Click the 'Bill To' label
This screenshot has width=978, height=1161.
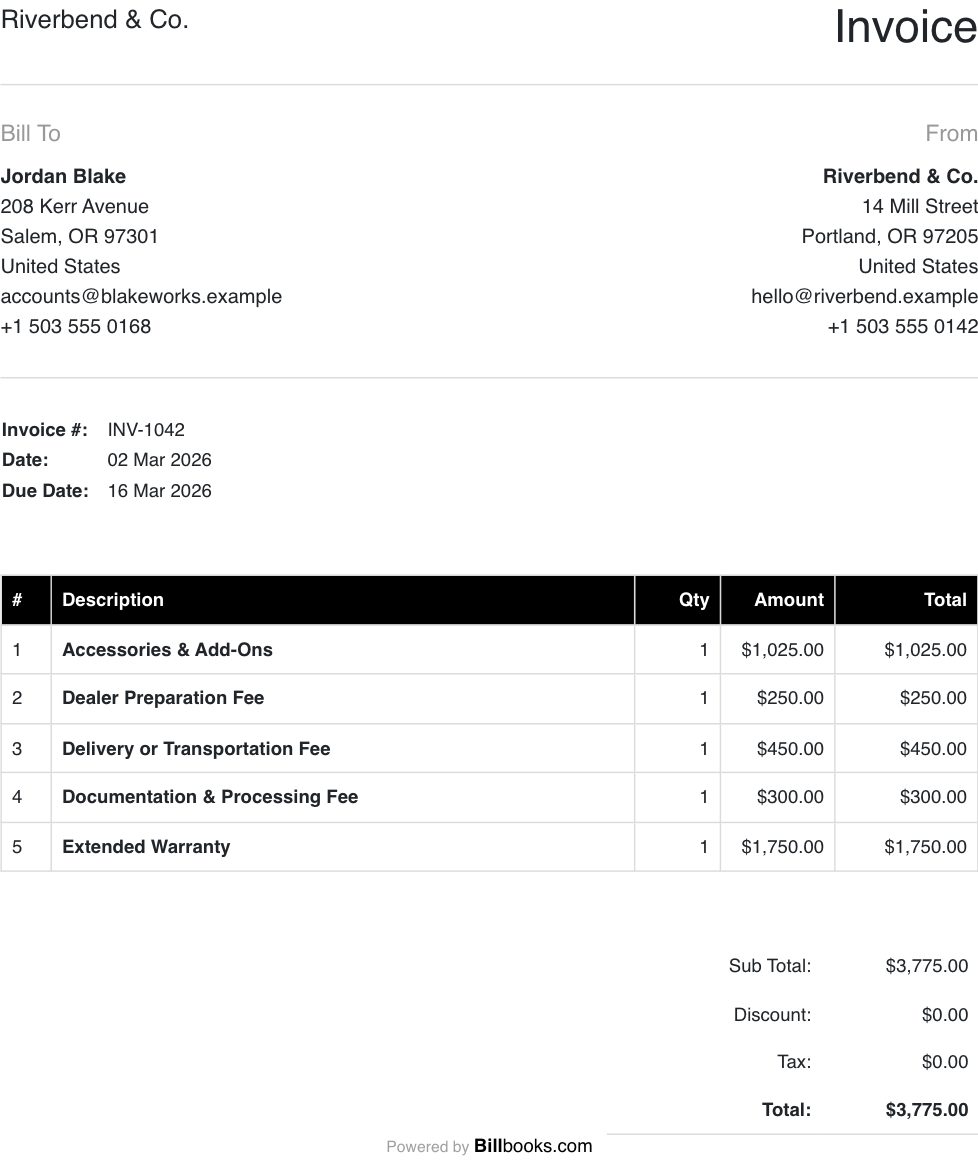coord(30,133)
